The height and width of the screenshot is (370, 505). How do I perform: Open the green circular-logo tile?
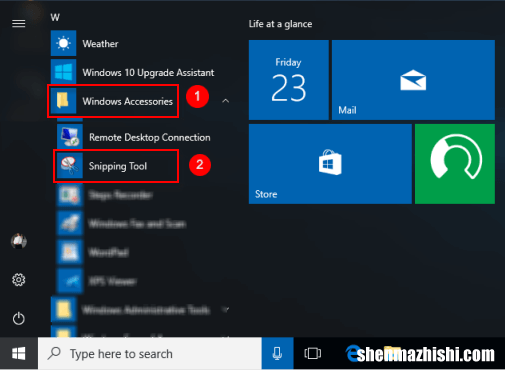(x=455, y=164)
